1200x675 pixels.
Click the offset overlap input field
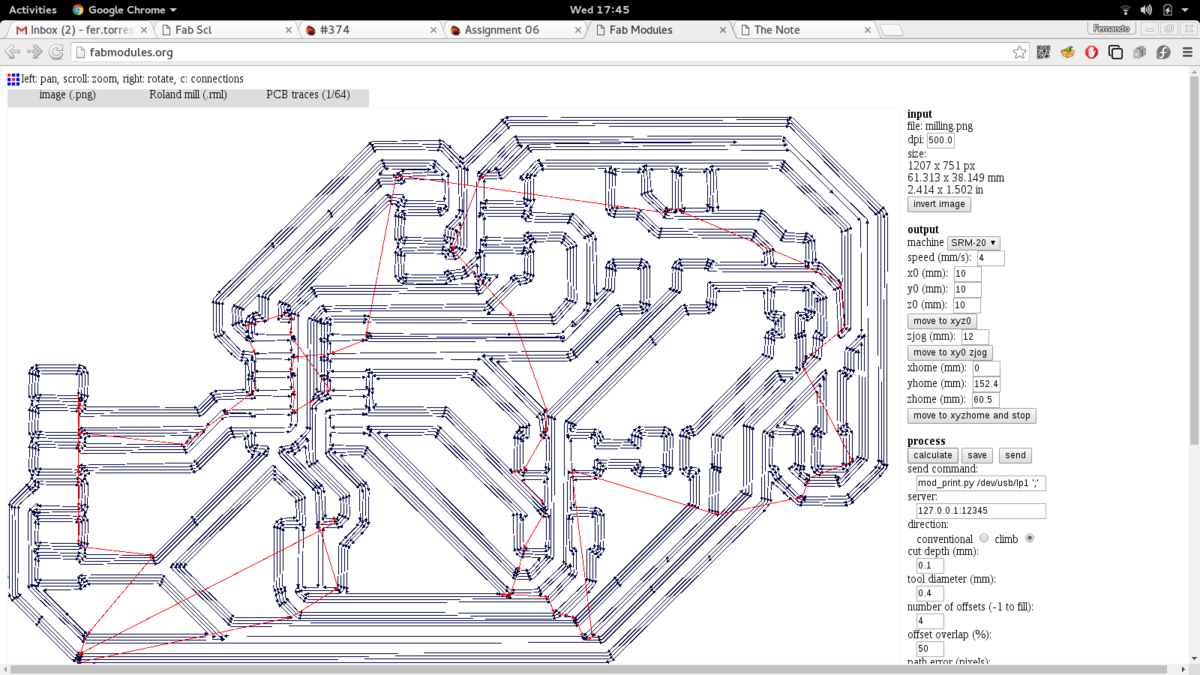[x=930, y=649]
